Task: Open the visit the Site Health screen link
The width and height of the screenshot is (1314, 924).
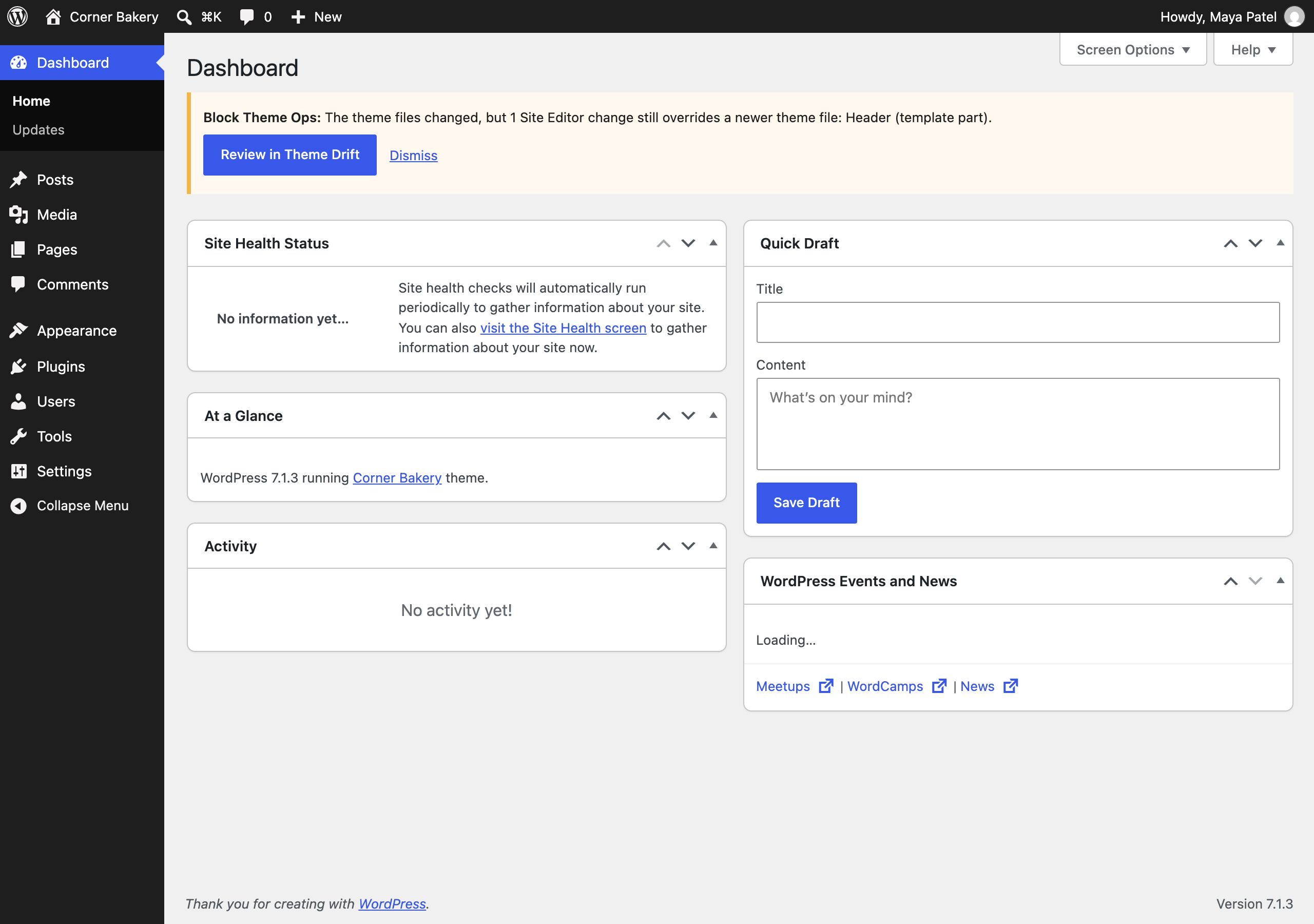Action: [x=563, y=328]
